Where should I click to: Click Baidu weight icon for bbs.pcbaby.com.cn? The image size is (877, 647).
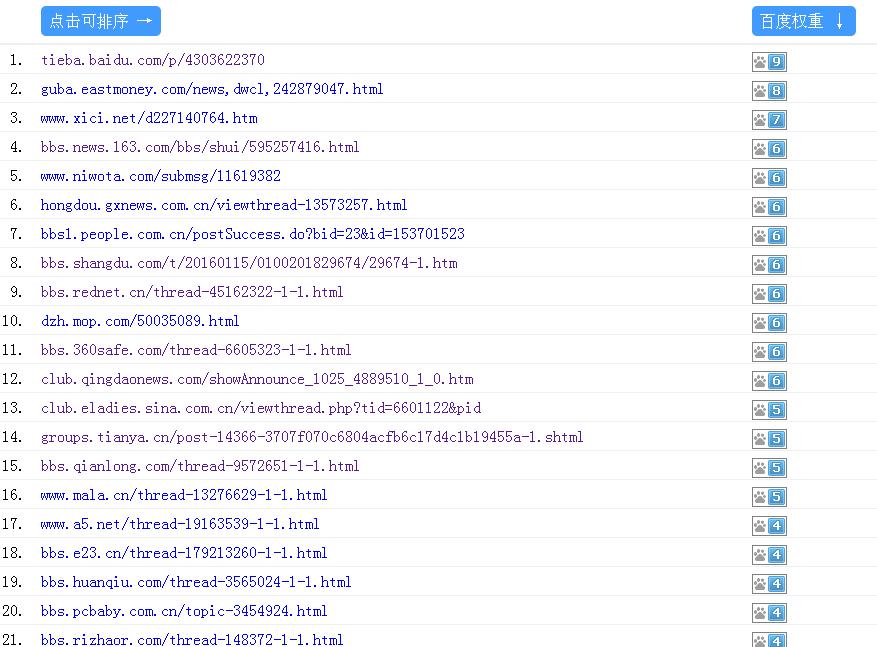(769, 613)
